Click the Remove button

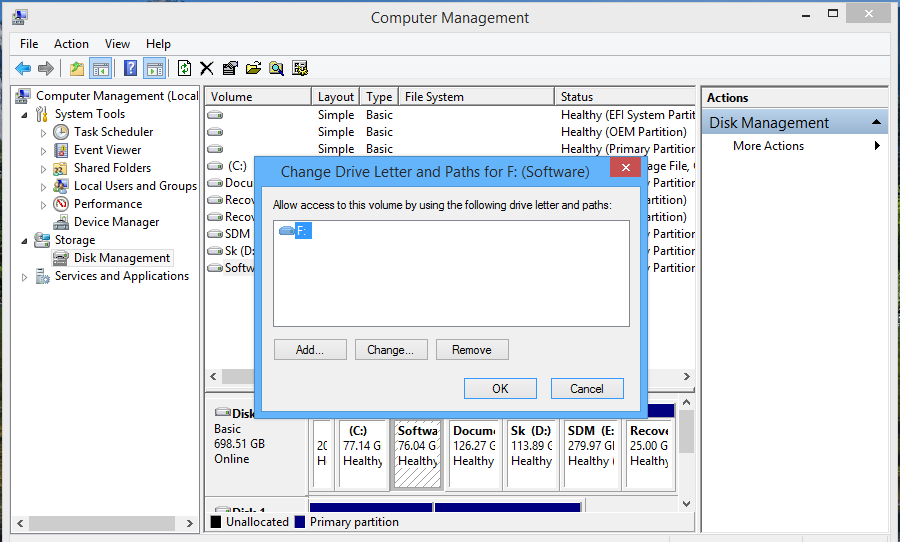point(472,350)
